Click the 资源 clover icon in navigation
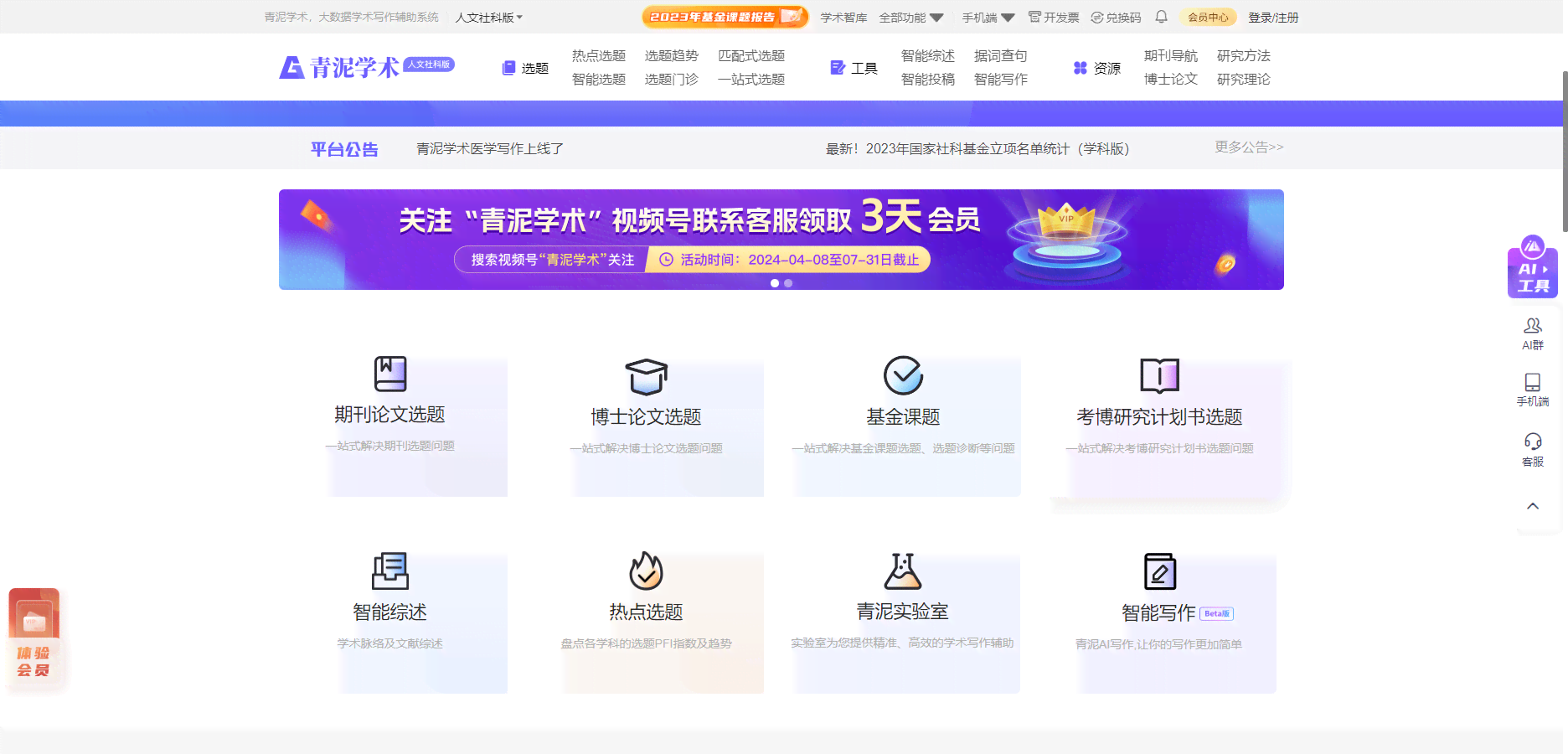This screenshot has width=1568, height=754. pyautogui.click(x=1081, y=68)
